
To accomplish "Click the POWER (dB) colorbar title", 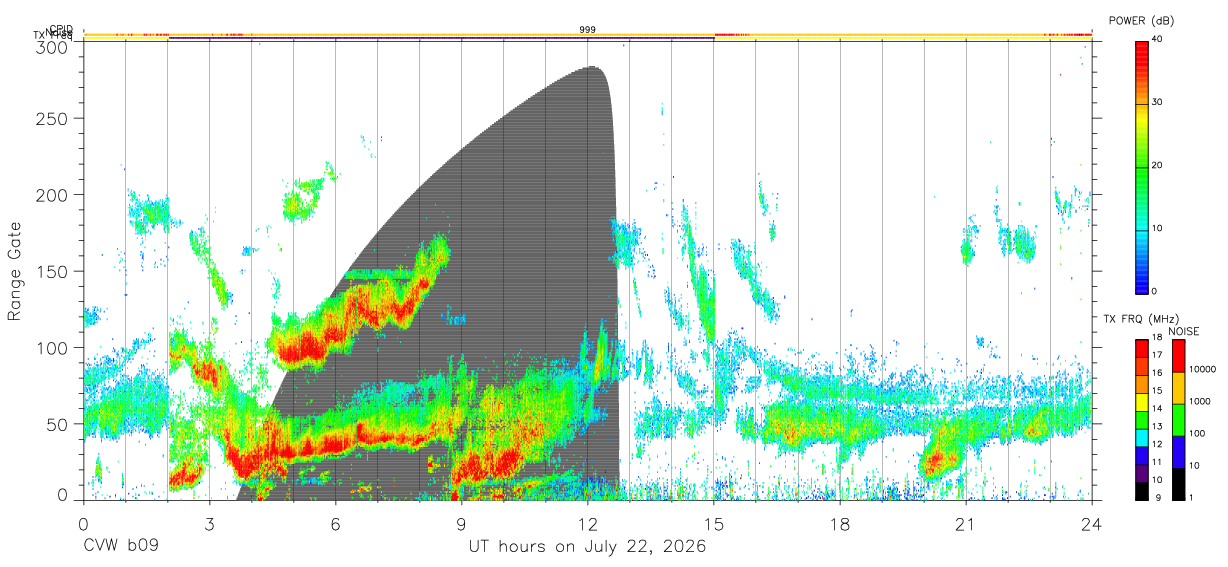I will point(1142,21).
